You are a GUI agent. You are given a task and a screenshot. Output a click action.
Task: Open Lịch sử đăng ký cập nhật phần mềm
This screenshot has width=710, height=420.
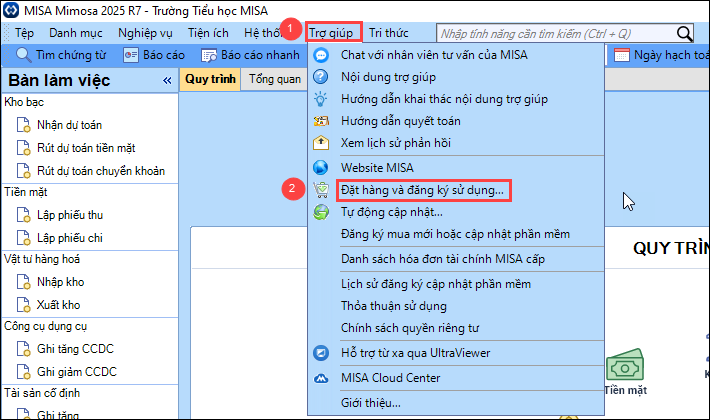(456, 284)
